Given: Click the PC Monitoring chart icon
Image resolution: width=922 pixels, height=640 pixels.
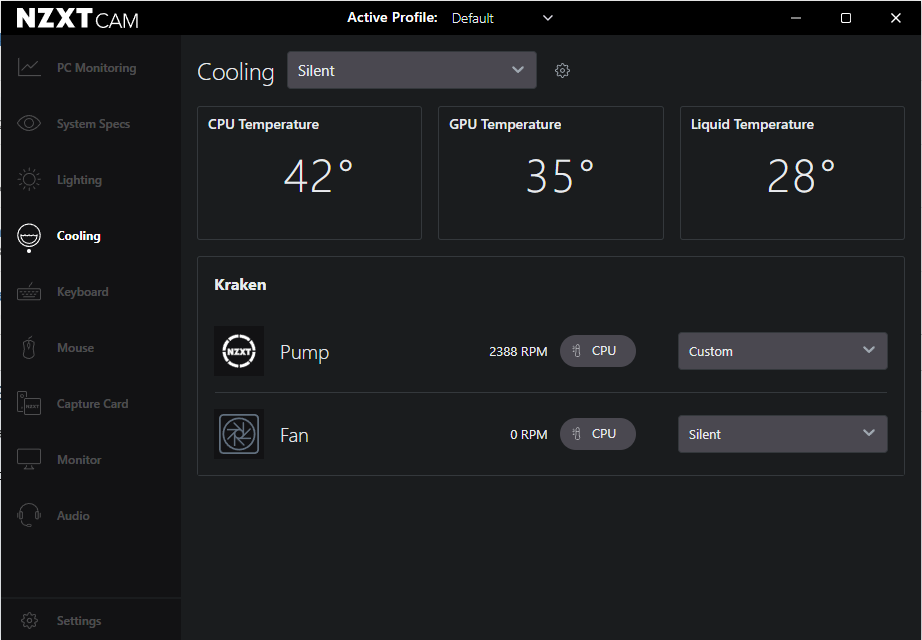Looking at the screenshot, I should point(29,68).
